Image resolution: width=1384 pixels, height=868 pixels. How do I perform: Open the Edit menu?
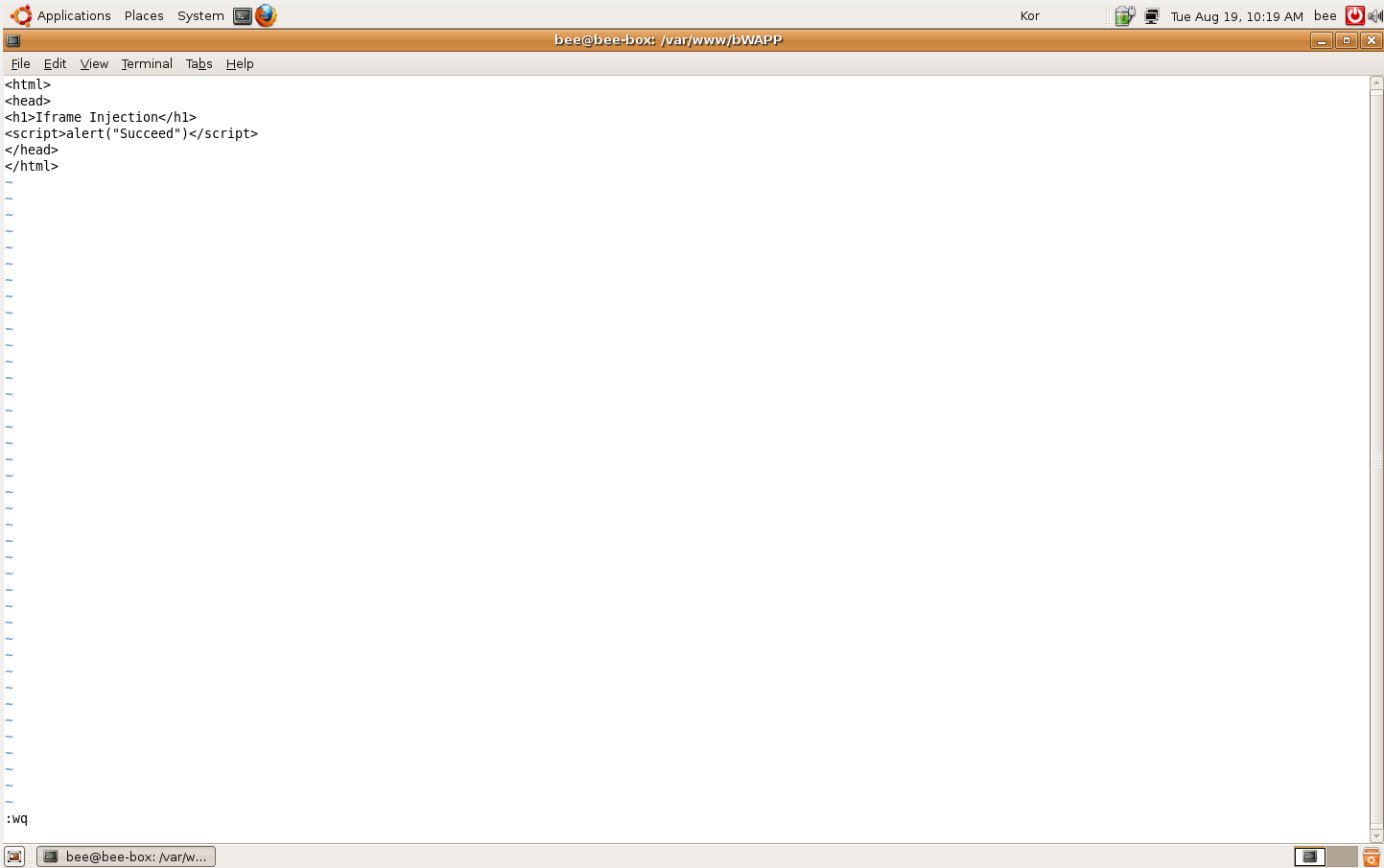55,63
